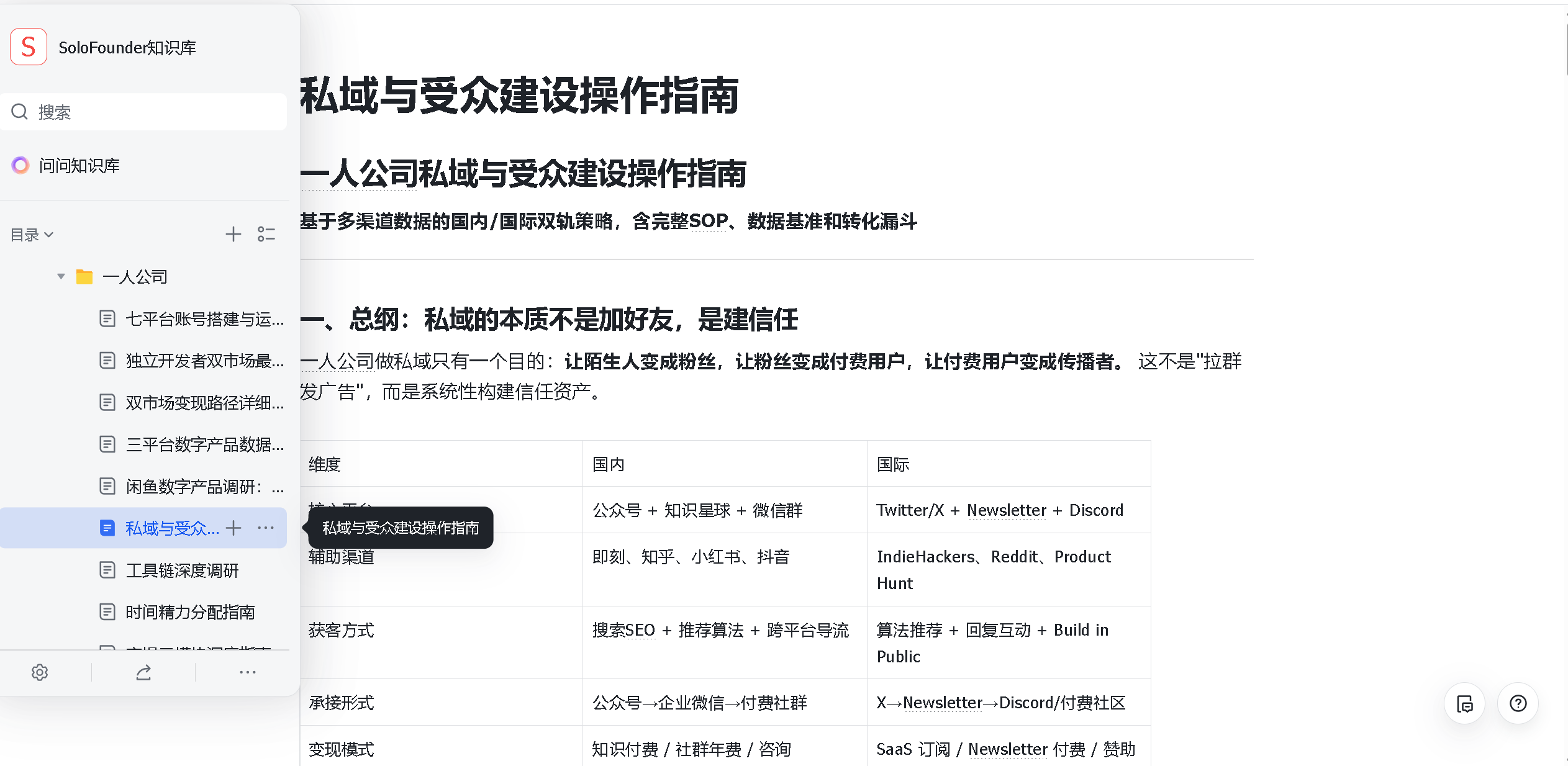Open the 目录 dropdown
The width and height of the screenshot is (1568, 766).
tap(32, 235)
